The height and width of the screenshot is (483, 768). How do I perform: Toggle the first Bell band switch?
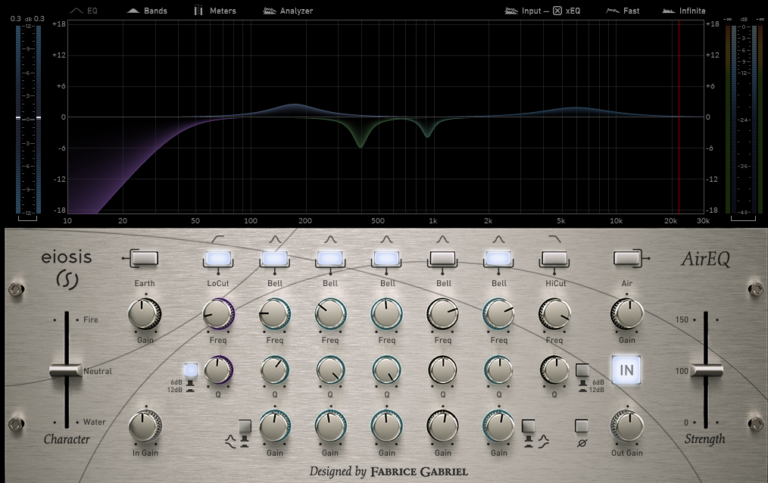point(274,258)
